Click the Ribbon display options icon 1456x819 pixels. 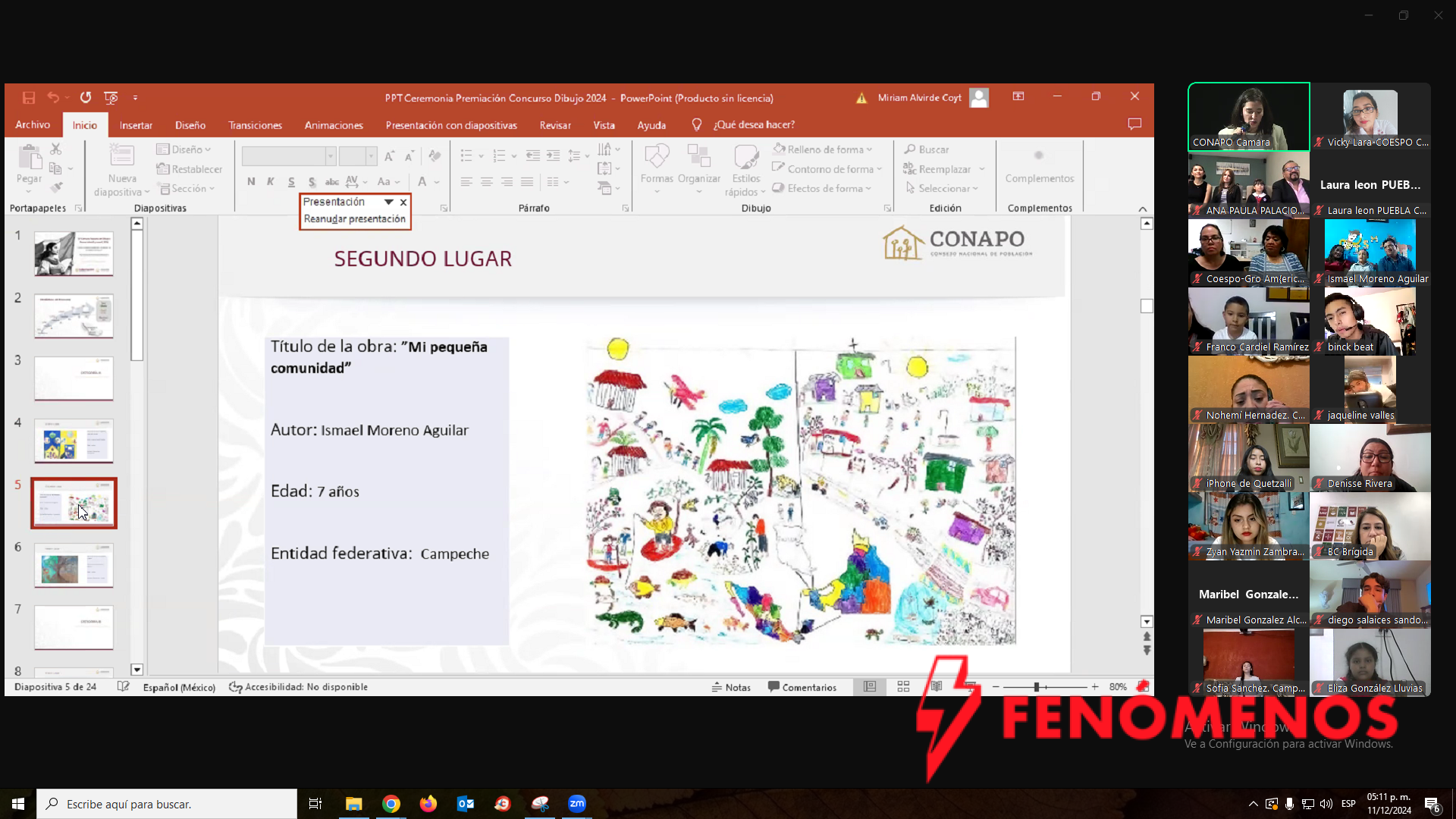click(x=1018, y=97)
